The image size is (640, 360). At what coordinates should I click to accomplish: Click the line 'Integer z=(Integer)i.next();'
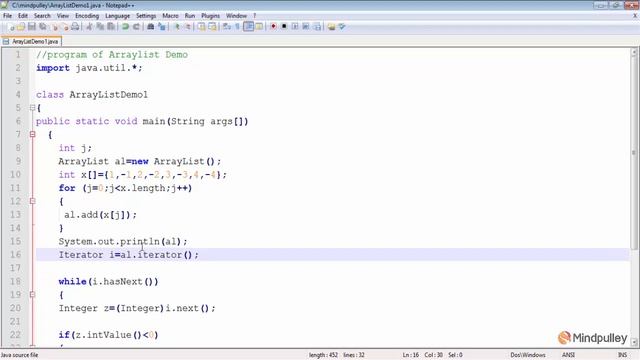[137, 308]
